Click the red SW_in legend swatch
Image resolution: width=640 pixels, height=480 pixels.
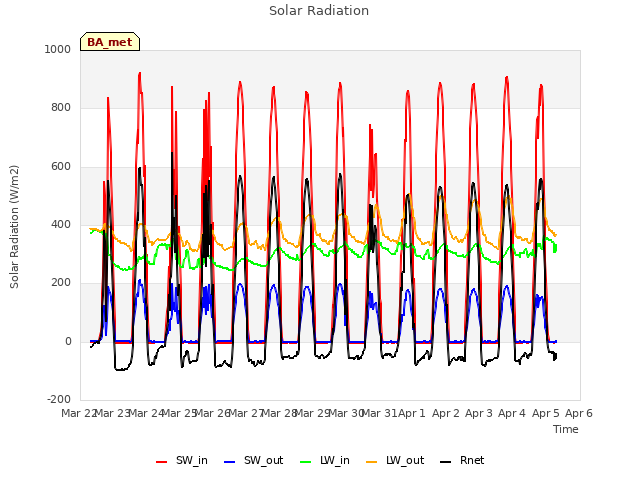(162, 462)
